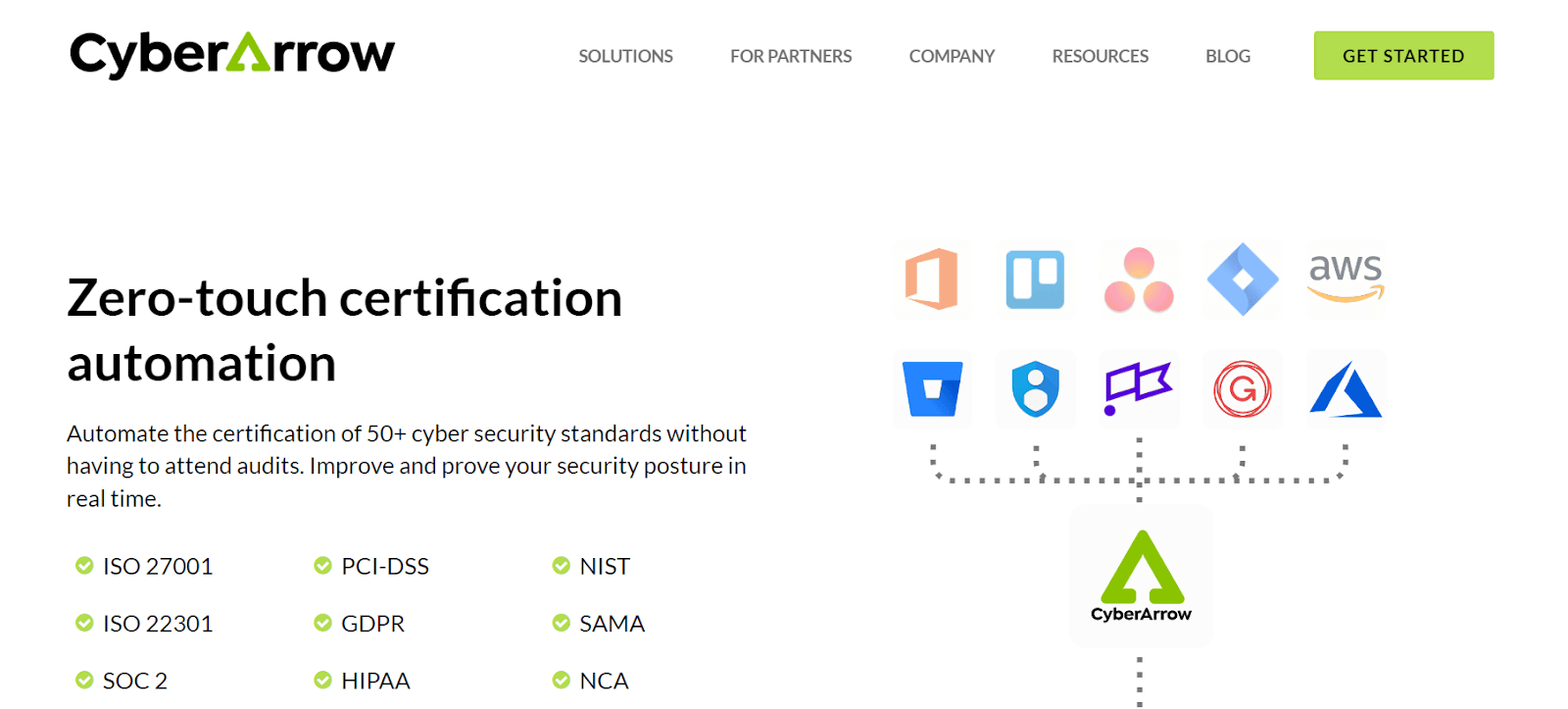Open the Solutions navigation dropdown
Viewport: 1568px width, 709px height.
coord(625,56)
